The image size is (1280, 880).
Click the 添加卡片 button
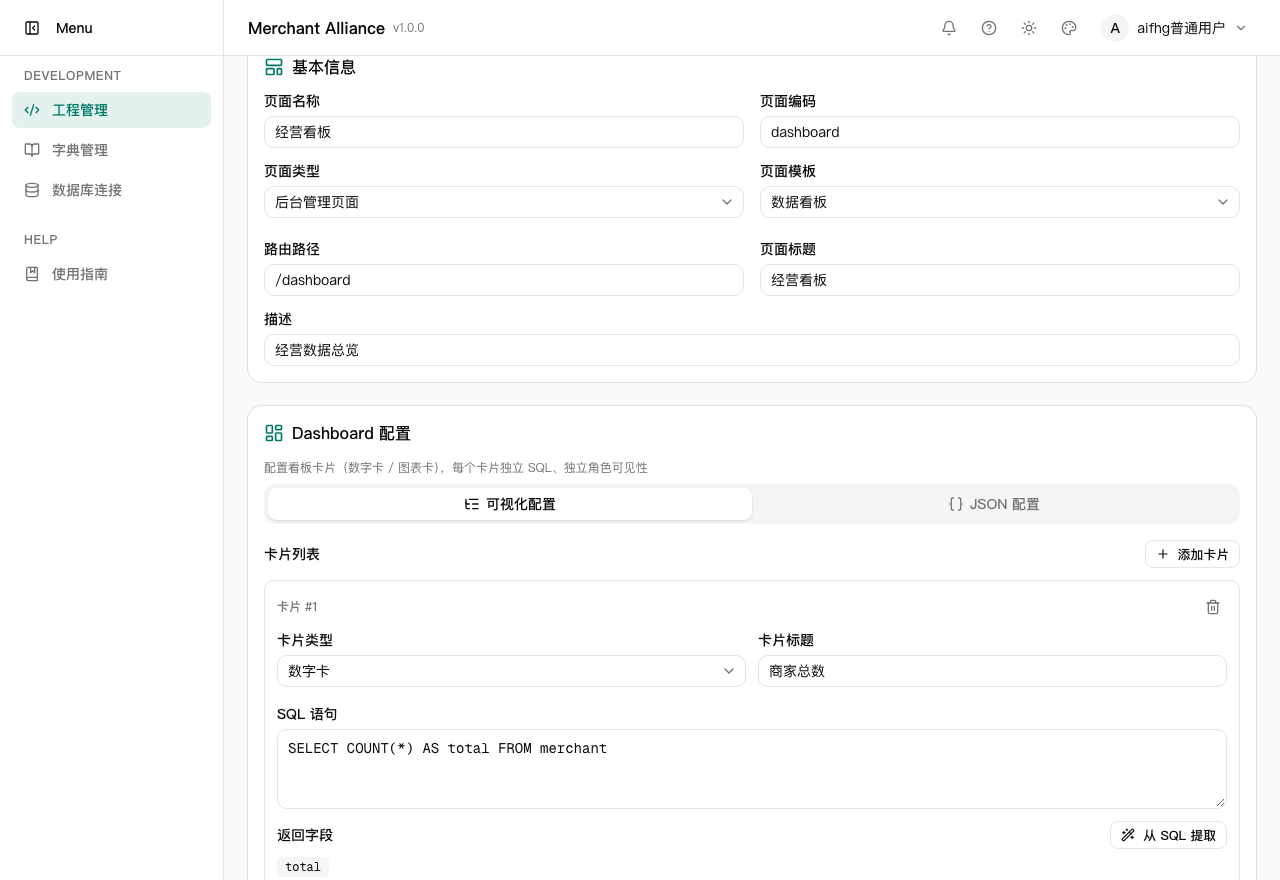(x=1192, y=554)
